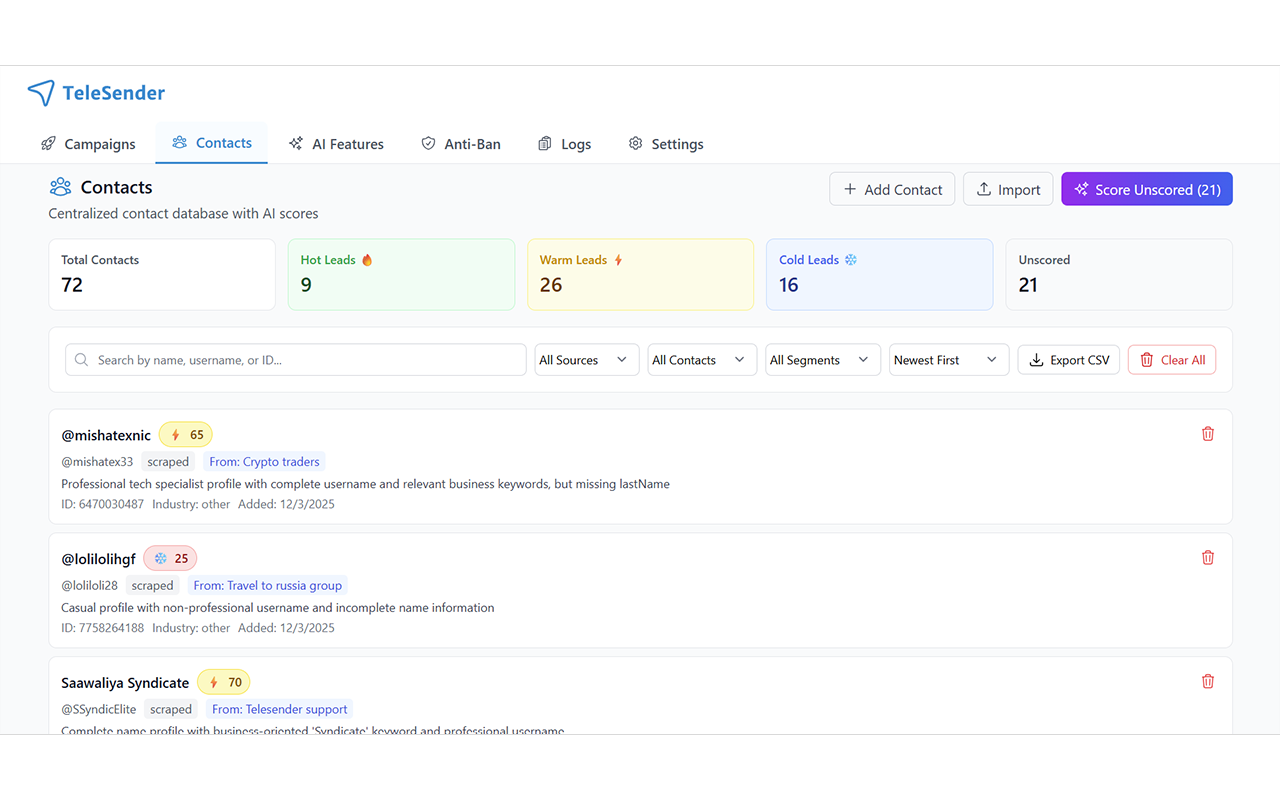Image resolution: width=1280 pixels, height=800 pixels.
Task: Click the fire icon on Hot Leads
Action: click(x=367, y=260)
